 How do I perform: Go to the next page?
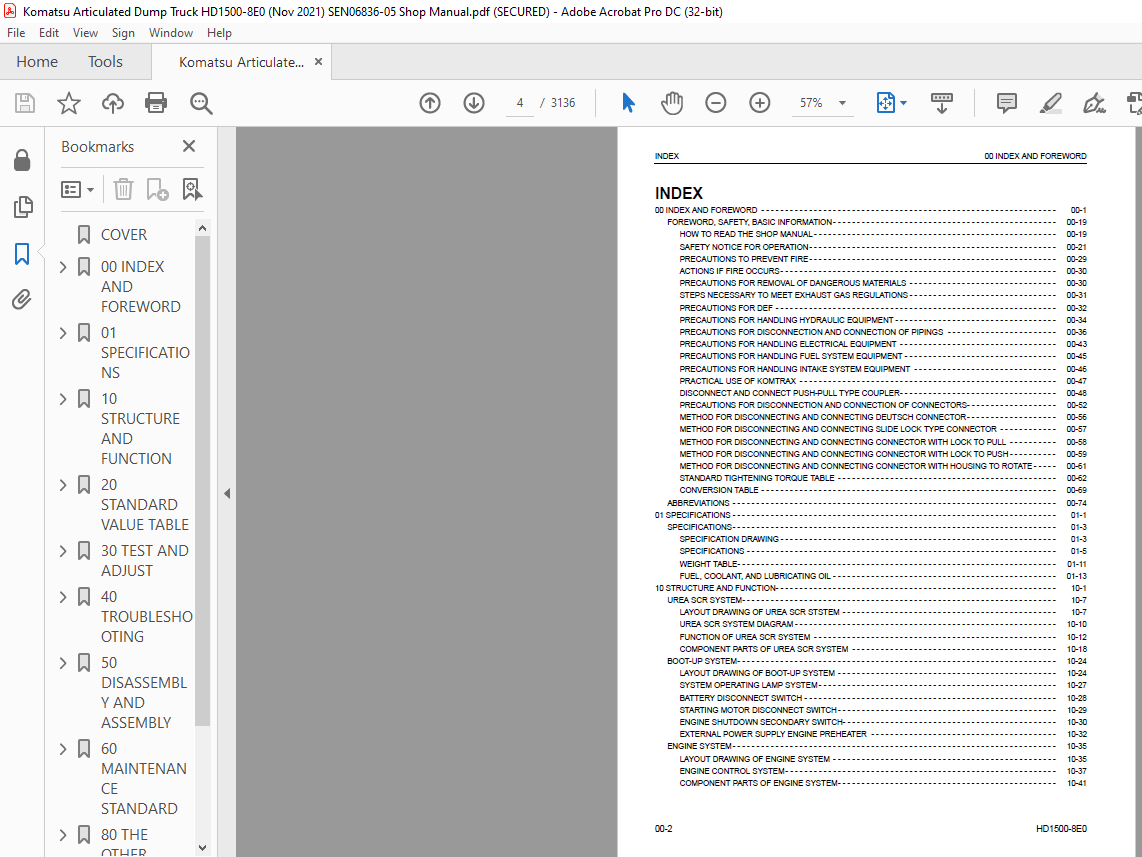click(474, 103)
